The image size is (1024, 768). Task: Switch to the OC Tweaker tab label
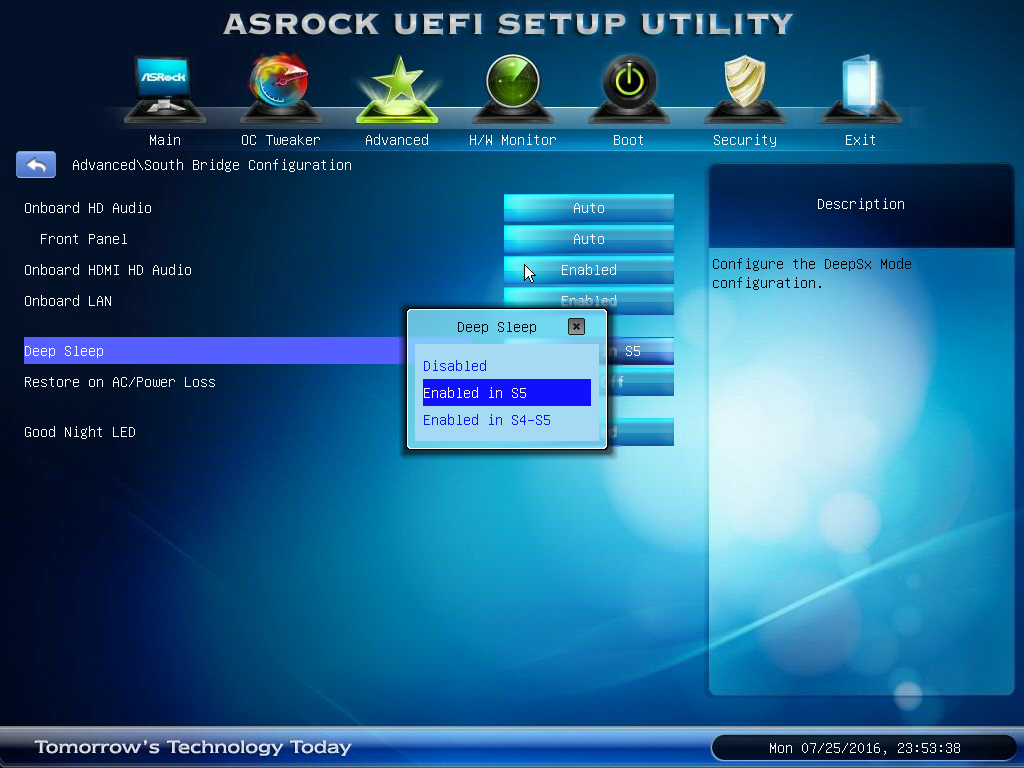(281, 140)
